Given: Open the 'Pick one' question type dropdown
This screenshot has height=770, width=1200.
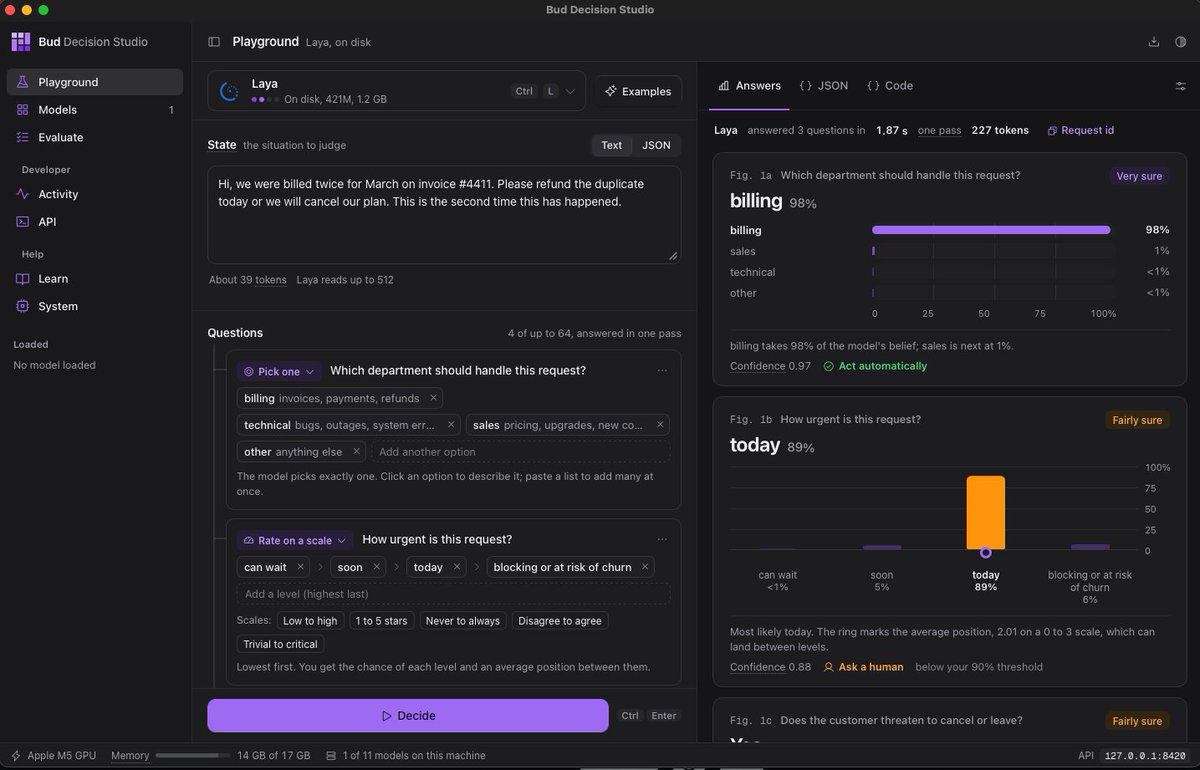Looking at the screenshot, I should pos(279,371).
